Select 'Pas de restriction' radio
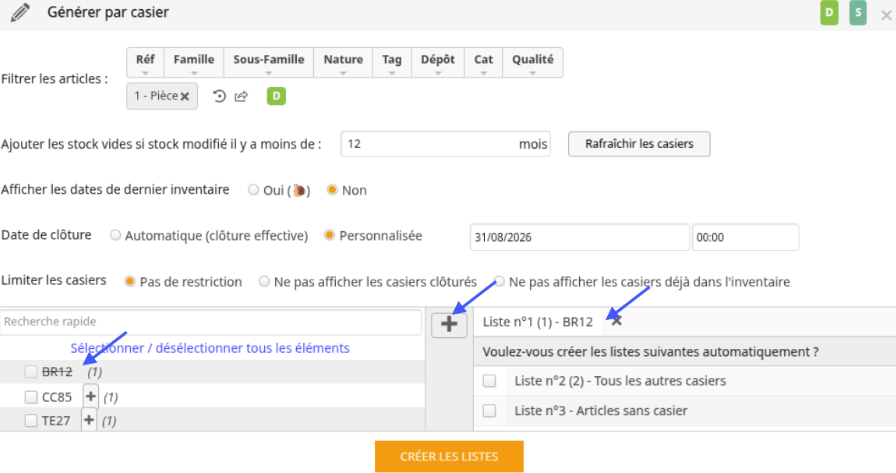This screenshot has width=896, height=473. tap(130, 282)
